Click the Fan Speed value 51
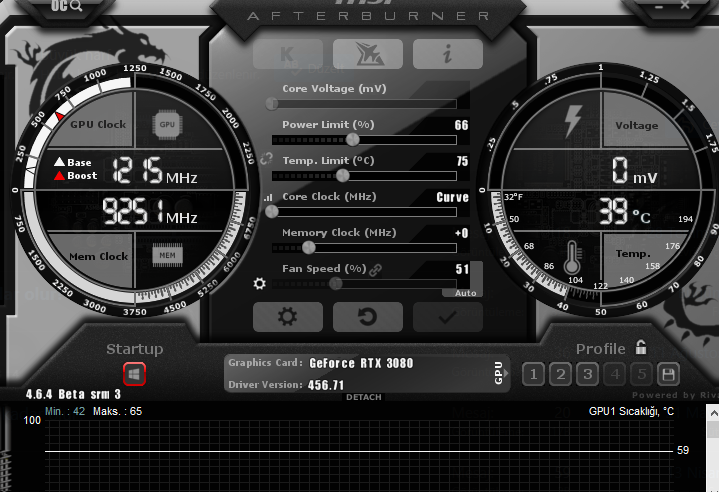This screenshot has width=719, height=492. 462,269
